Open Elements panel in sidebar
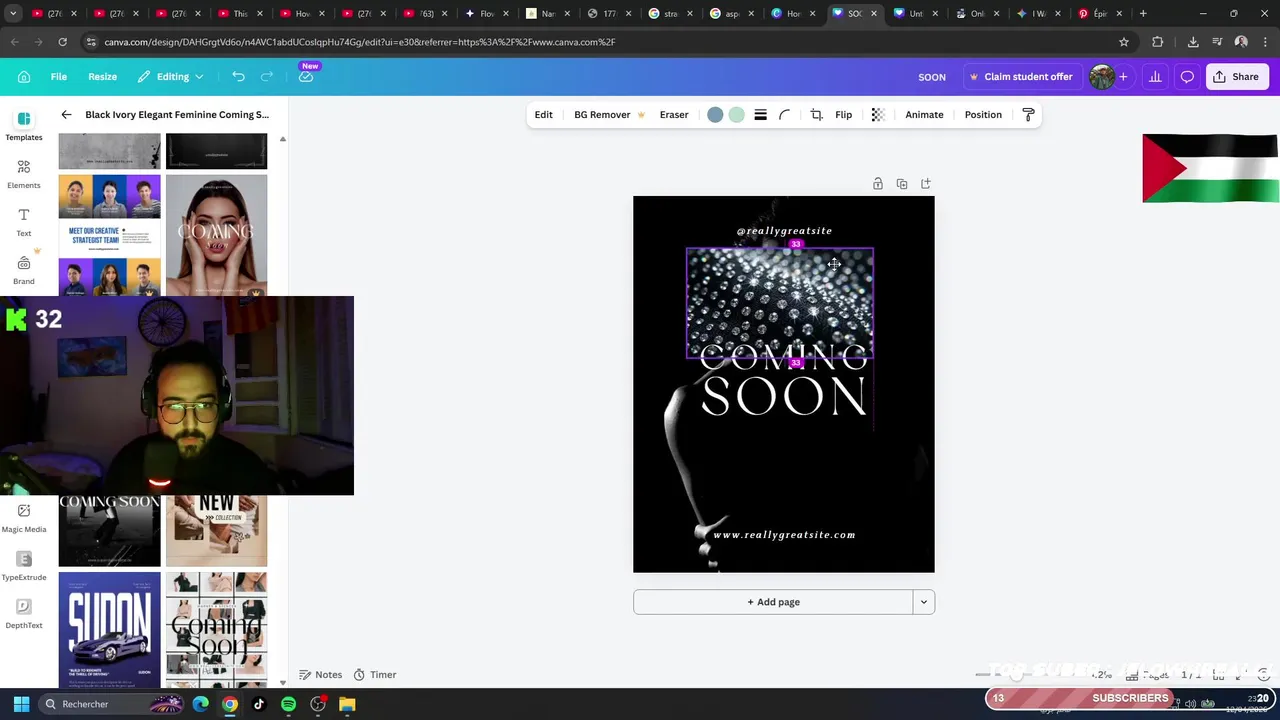This screenshot has width=1280, height=720. [x=24, y=174]
